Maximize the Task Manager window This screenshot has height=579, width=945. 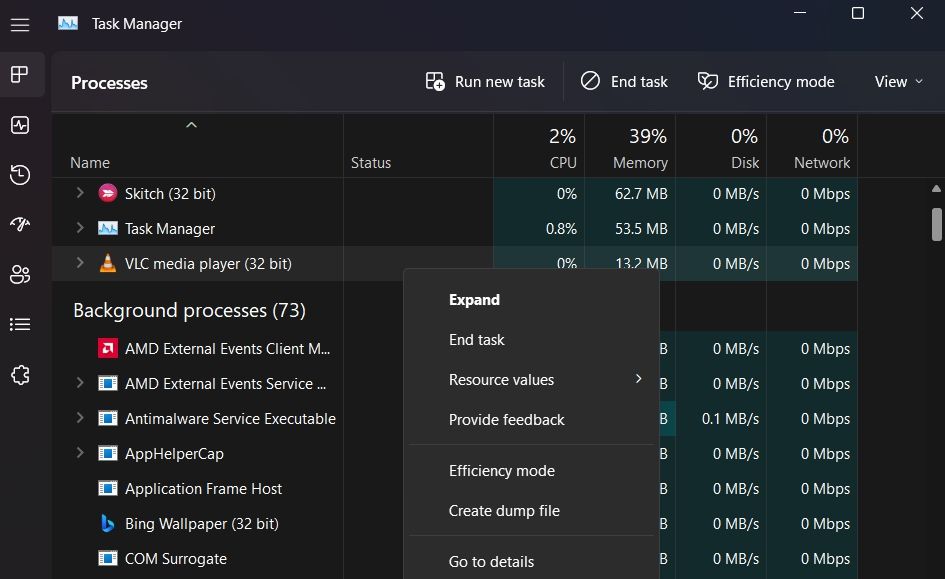[x=858, y=13]
